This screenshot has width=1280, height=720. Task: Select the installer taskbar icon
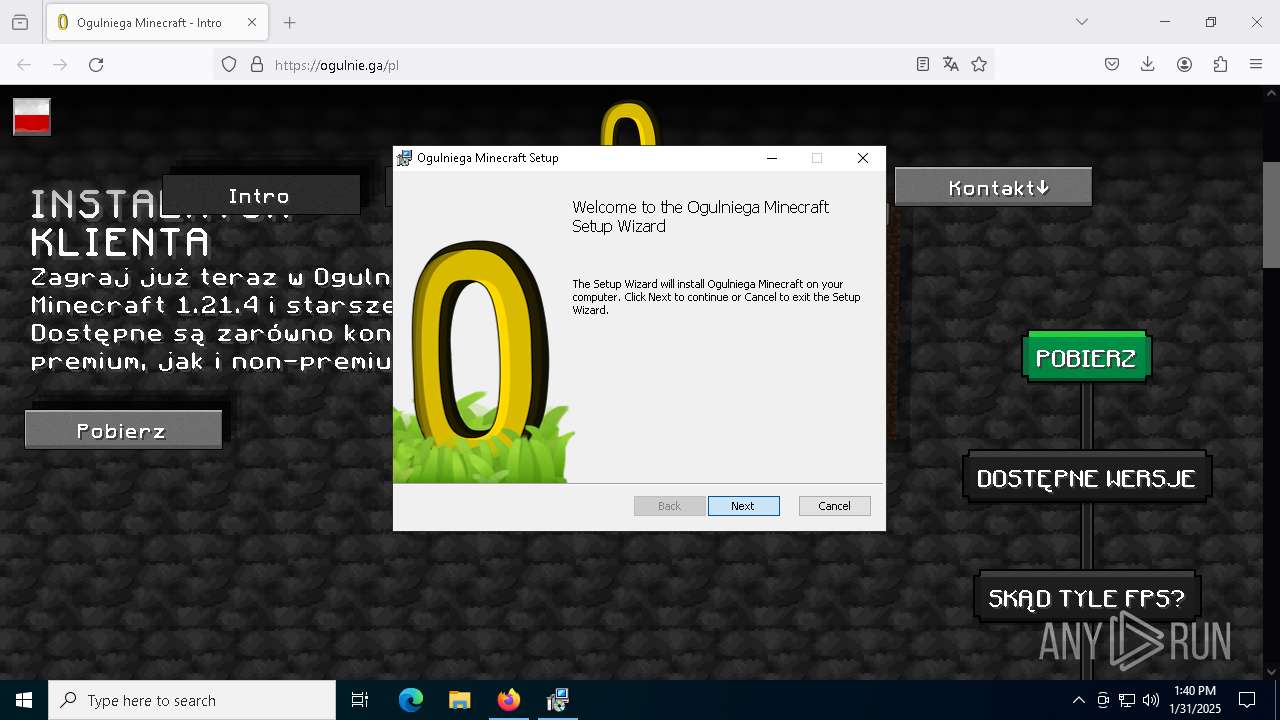[558, 700]
